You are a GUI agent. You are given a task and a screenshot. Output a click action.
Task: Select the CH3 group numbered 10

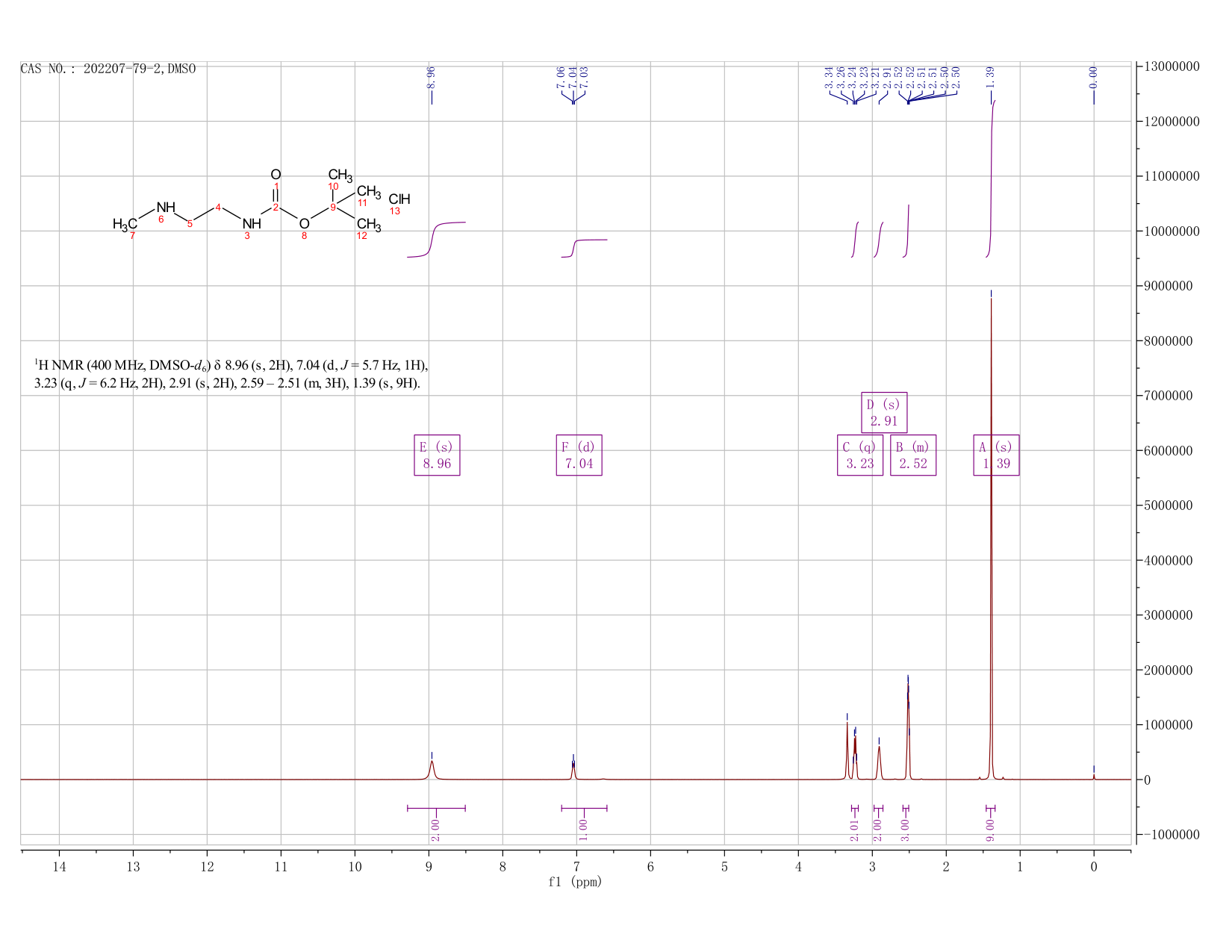coord(340,175)
